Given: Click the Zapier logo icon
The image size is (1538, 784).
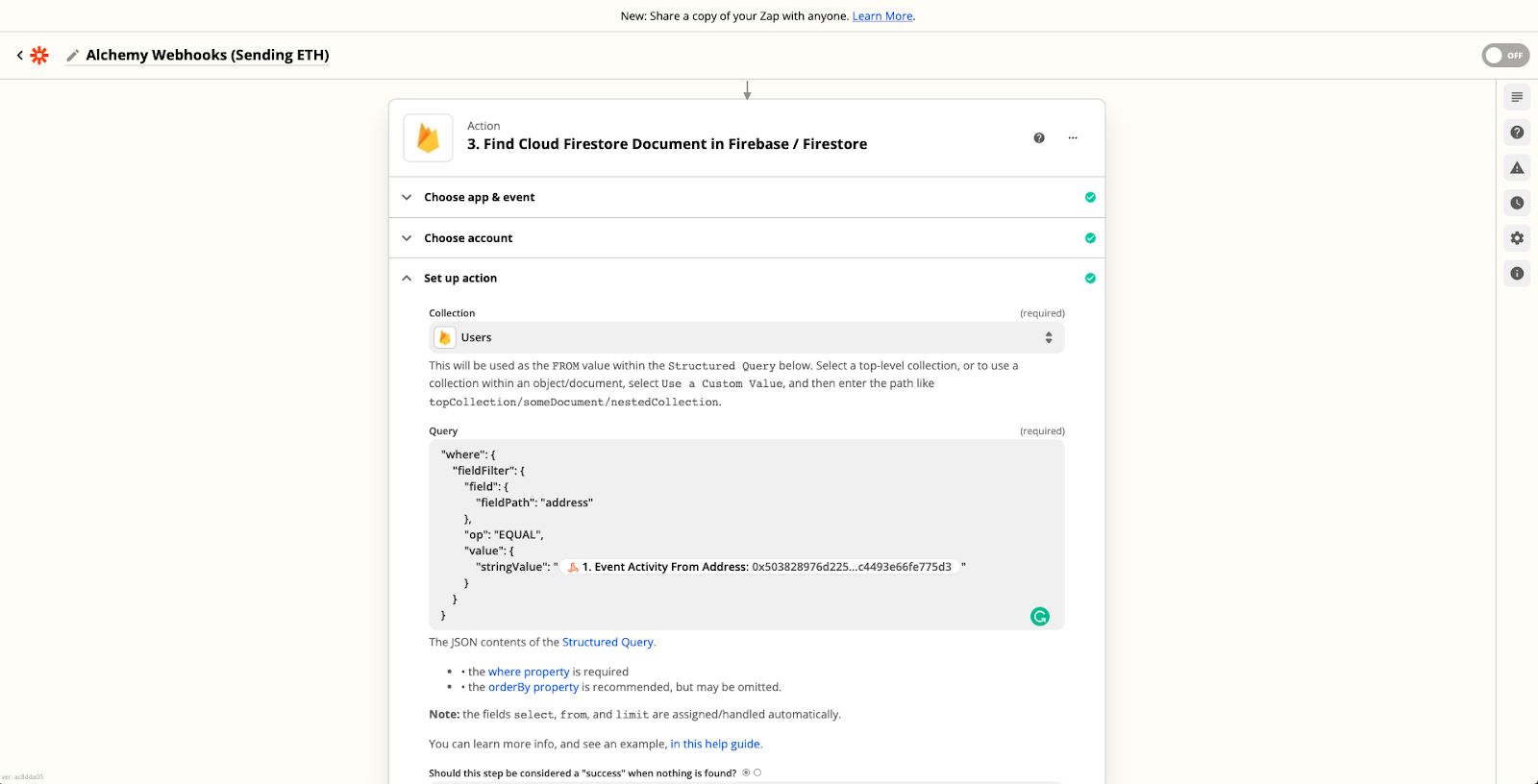Looking at the screenshot, I should (39, 56).
